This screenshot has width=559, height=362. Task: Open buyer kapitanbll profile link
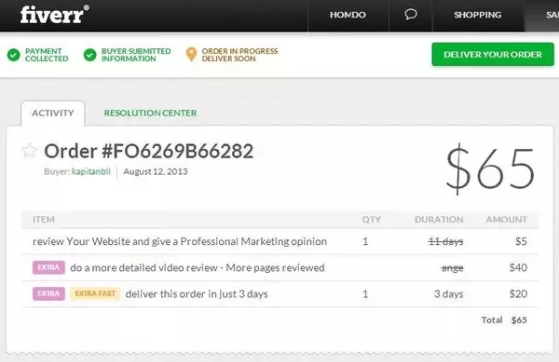(91, 172)
